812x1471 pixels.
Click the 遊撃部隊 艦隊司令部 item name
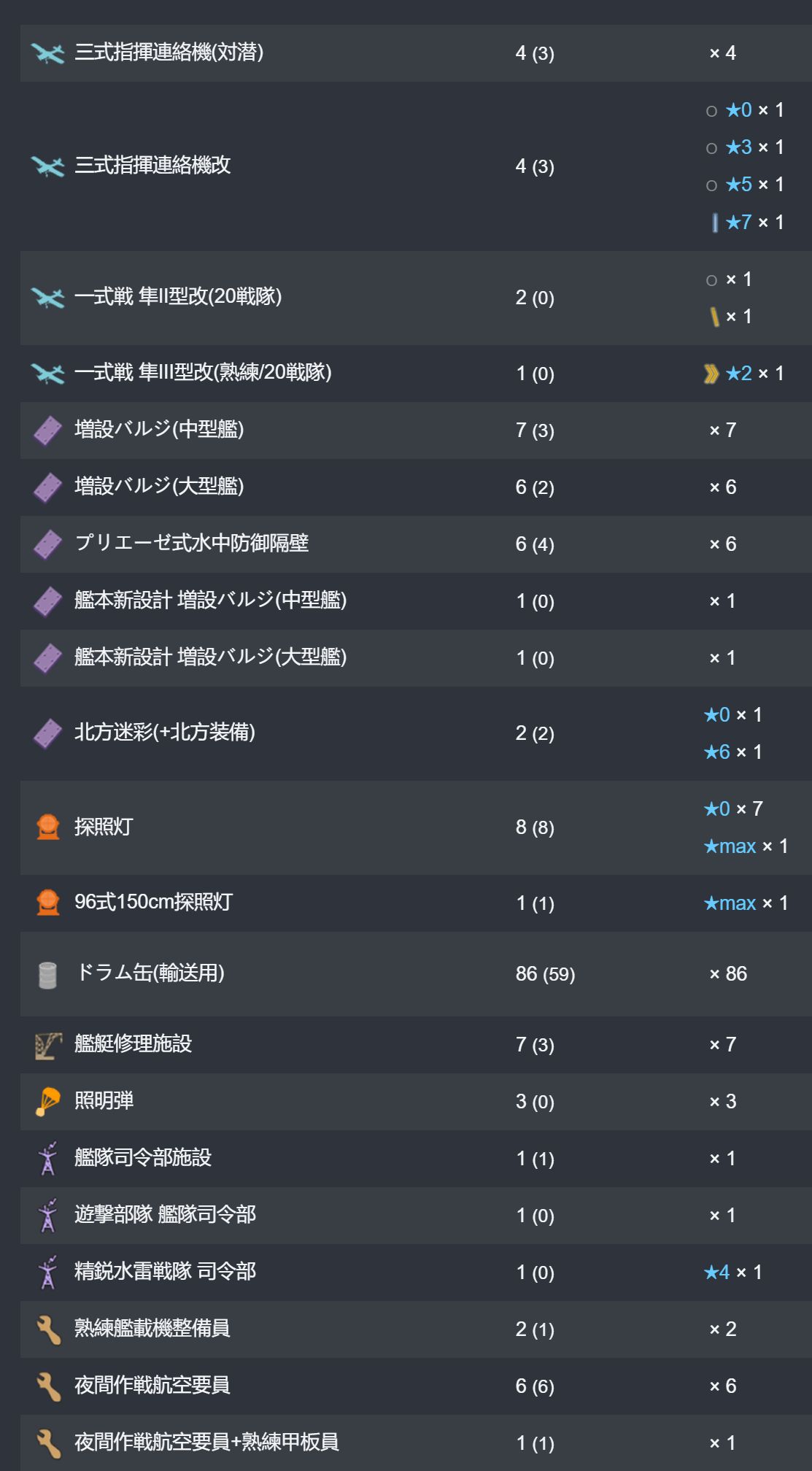pos(166,1215)
